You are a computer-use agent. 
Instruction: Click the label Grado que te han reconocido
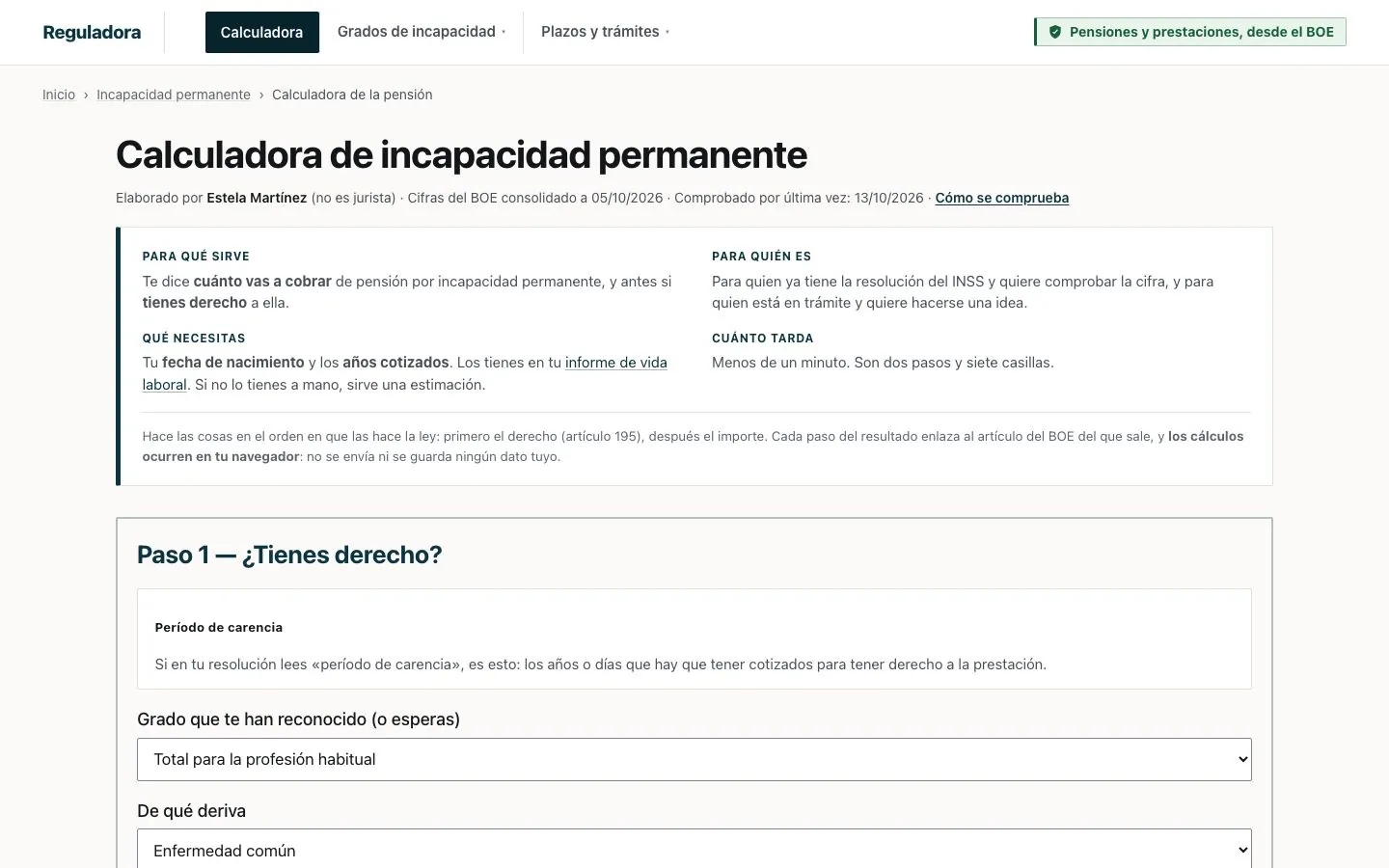click(x=299, y=719)
